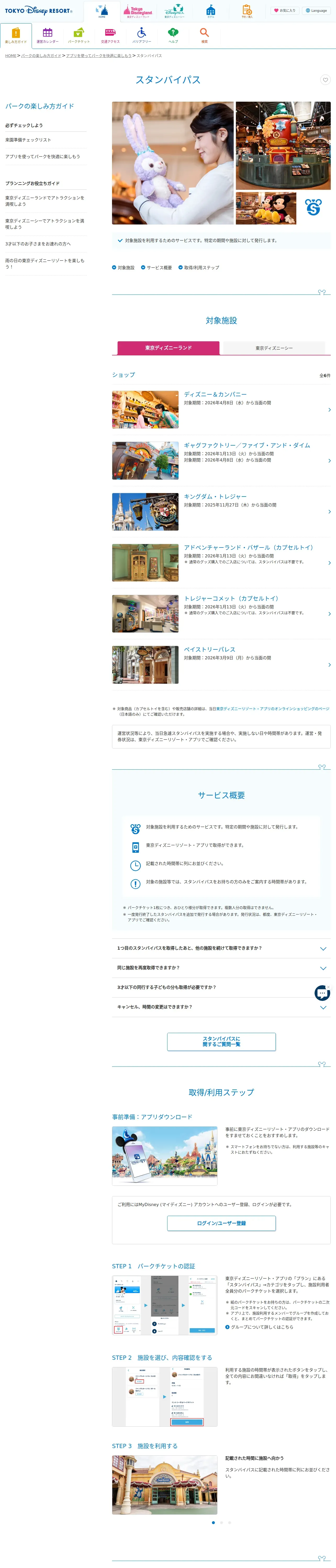Open the 運営カレンダー calendar menu

[x=48, y=36]
